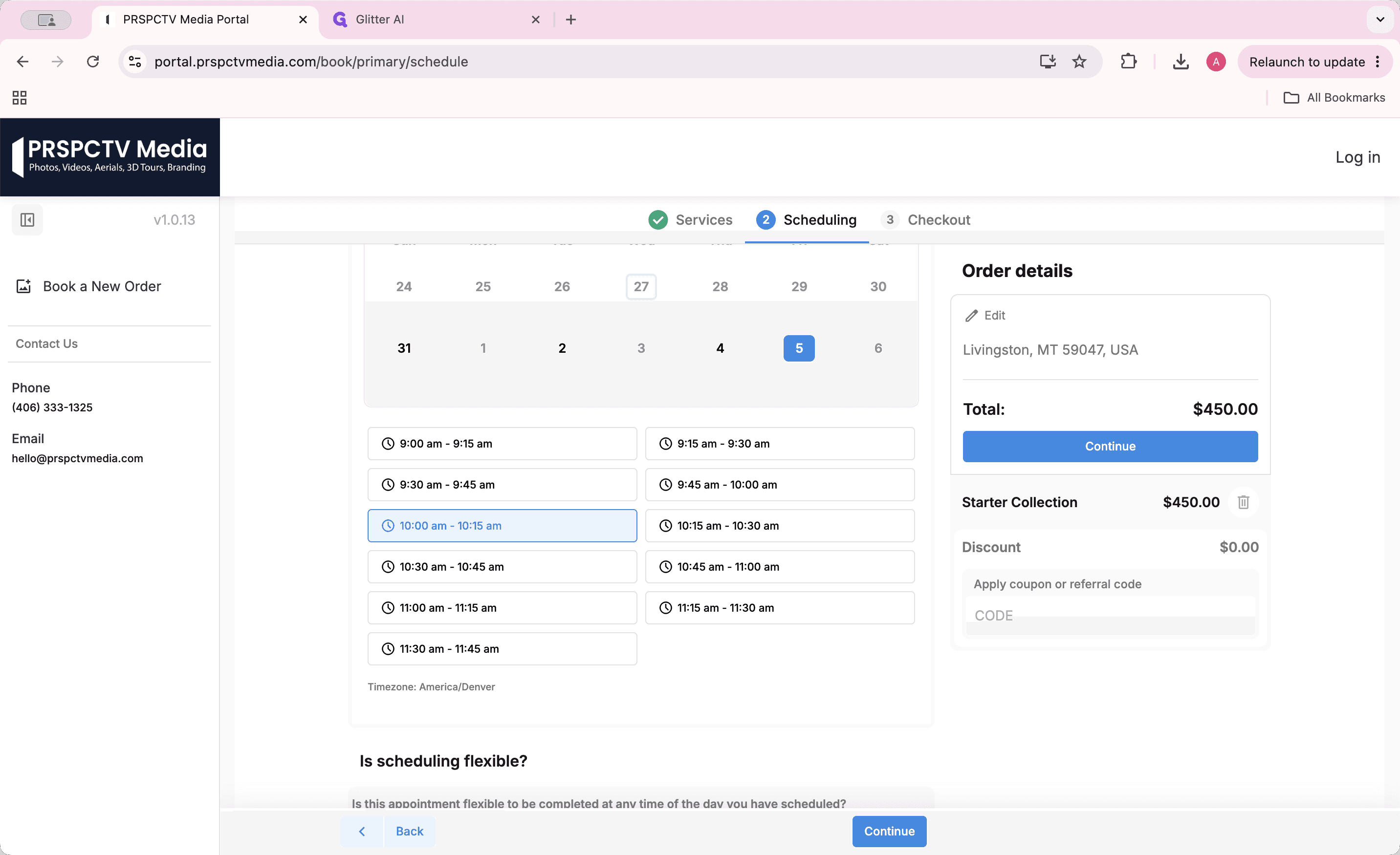Image resolution: width=1400 pixels, height=855 pixels.
Task: Go to the Services step
Action: pos(690,220)
